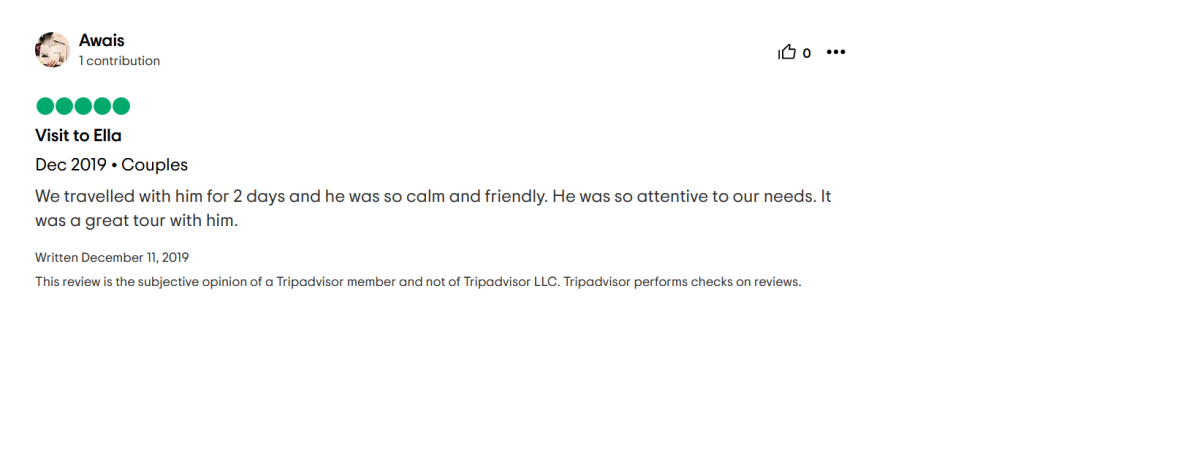
Task: Click the fifth green rating bubble
Action: 121,106
